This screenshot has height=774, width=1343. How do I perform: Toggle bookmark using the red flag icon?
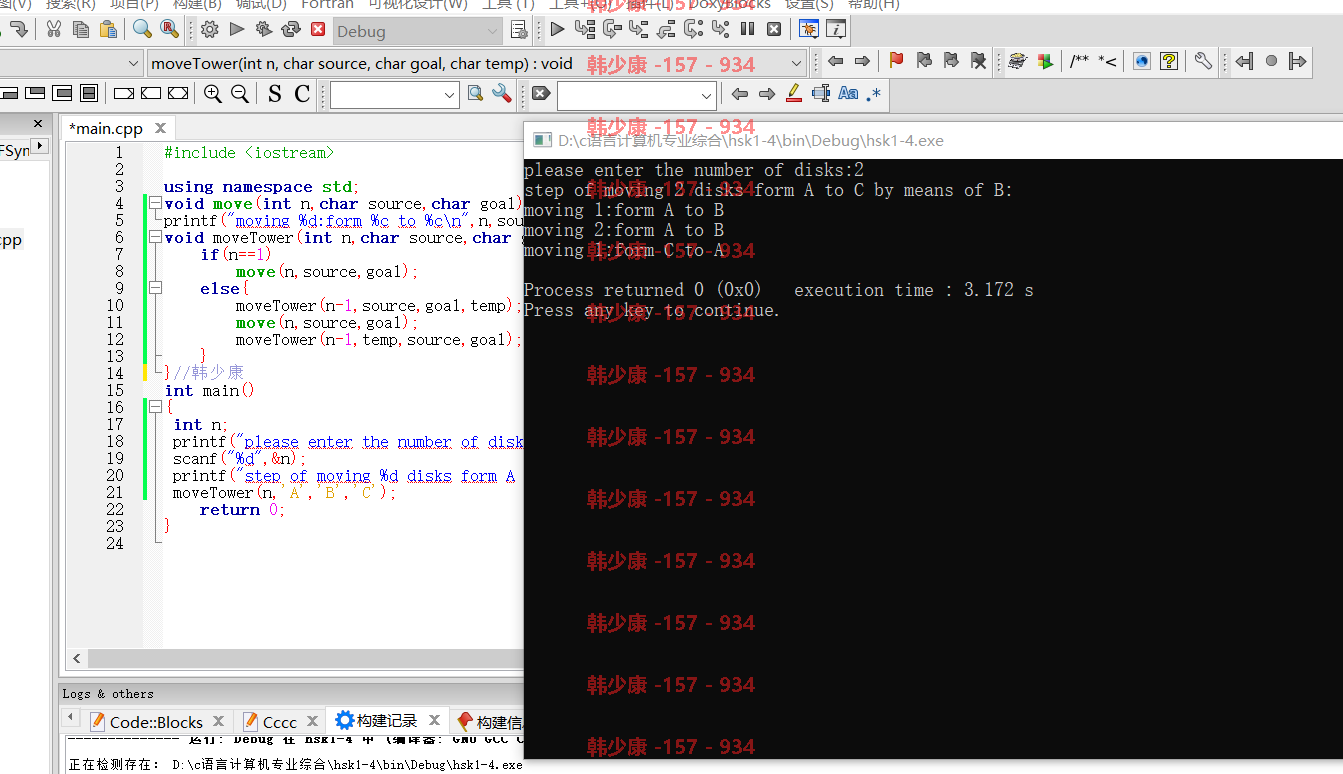896,61
